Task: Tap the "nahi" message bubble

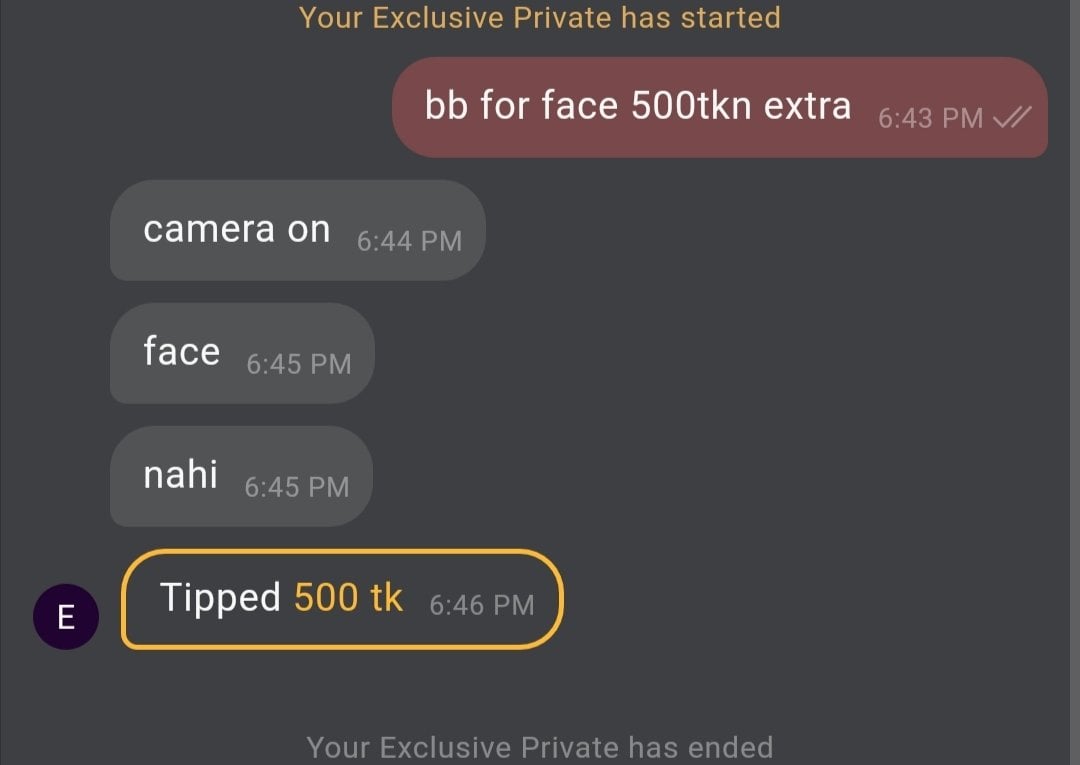Action: click(x=240, y=476)
